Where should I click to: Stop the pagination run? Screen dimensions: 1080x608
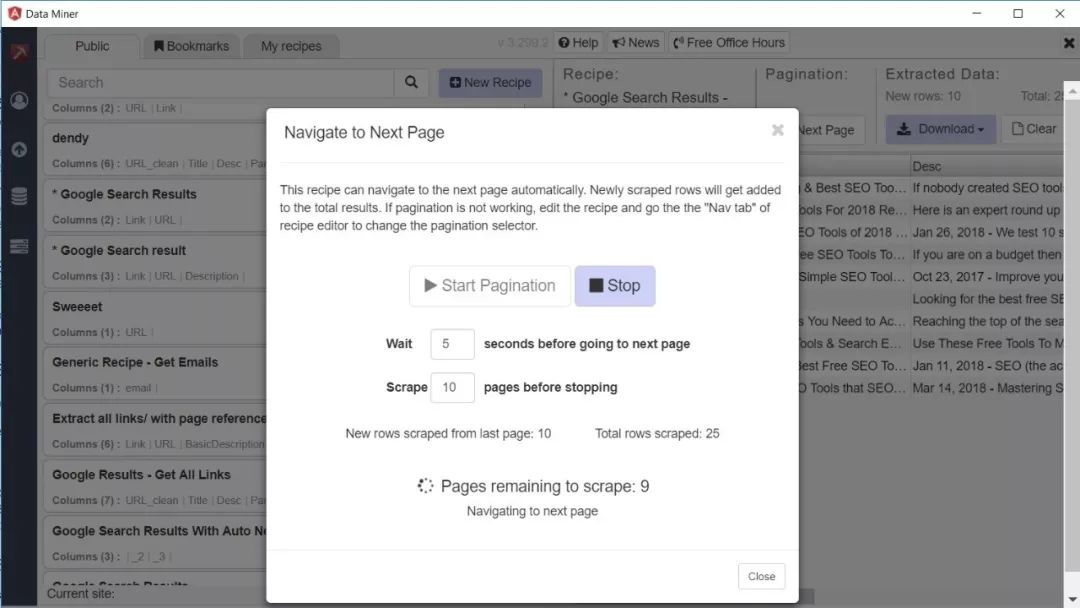click(615, 286)
